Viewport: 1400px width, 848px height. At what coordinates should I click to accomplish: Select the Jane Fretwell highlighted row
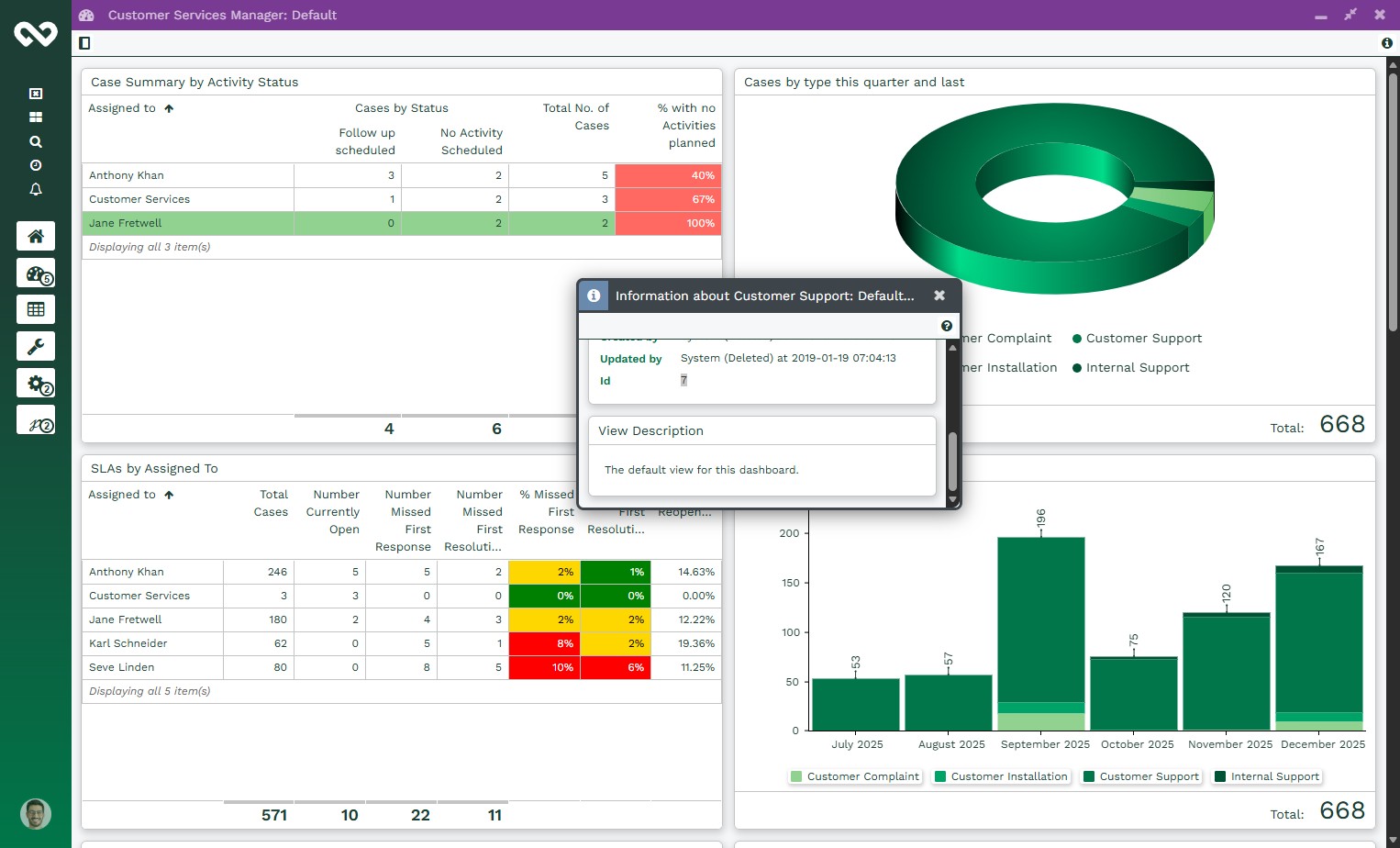tap(126, 223)
